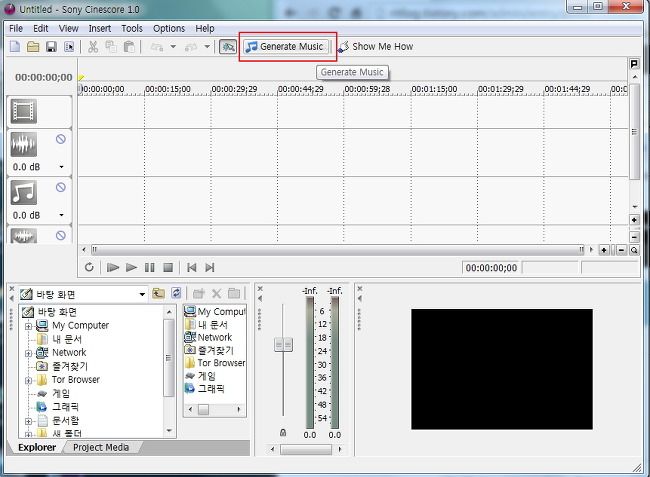Select the generated music track note icon
This screenshot has height=477, width=650.
(24, 192)
